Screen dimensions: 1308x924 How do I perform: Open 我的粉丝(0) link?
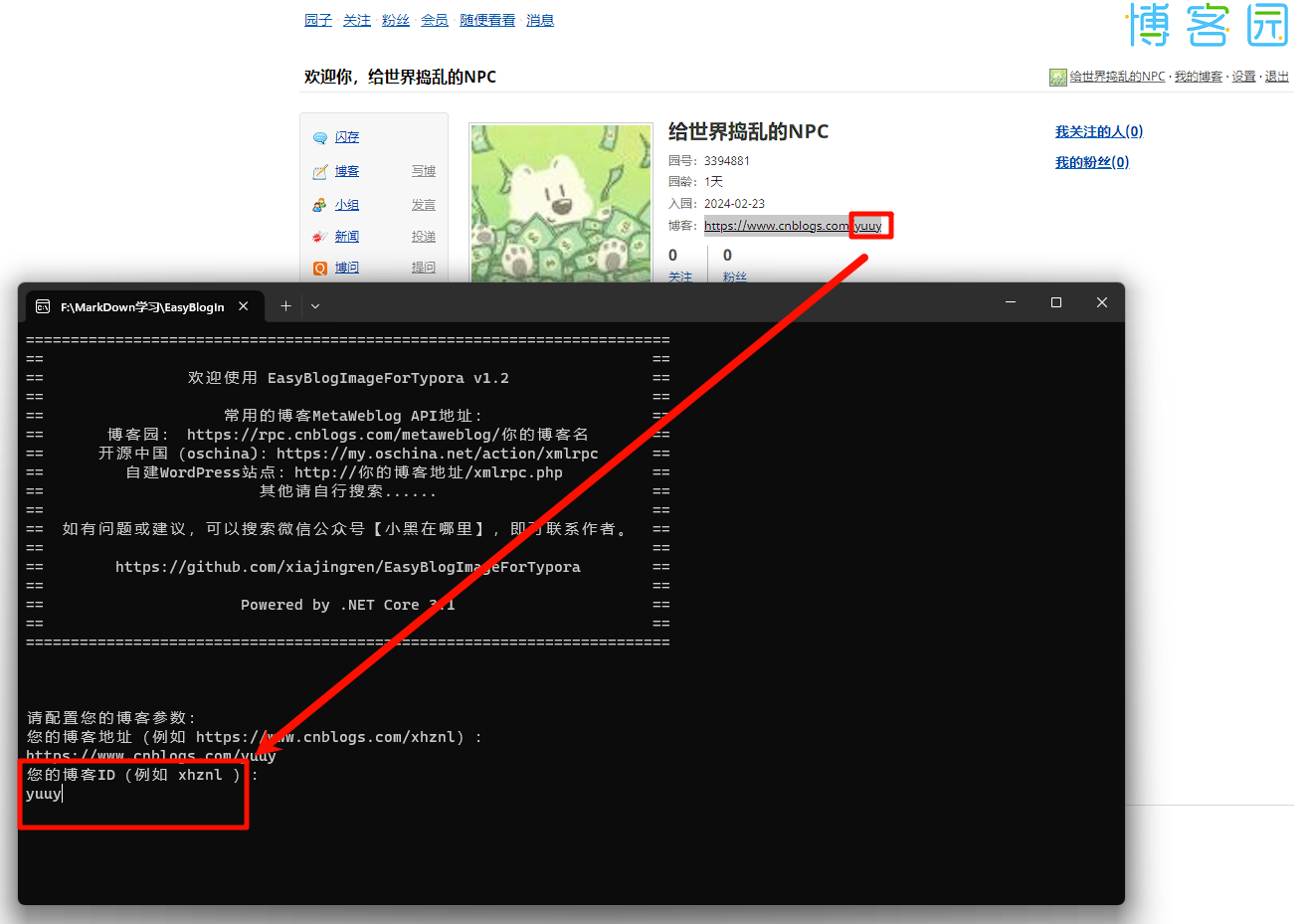point(1092,162)
